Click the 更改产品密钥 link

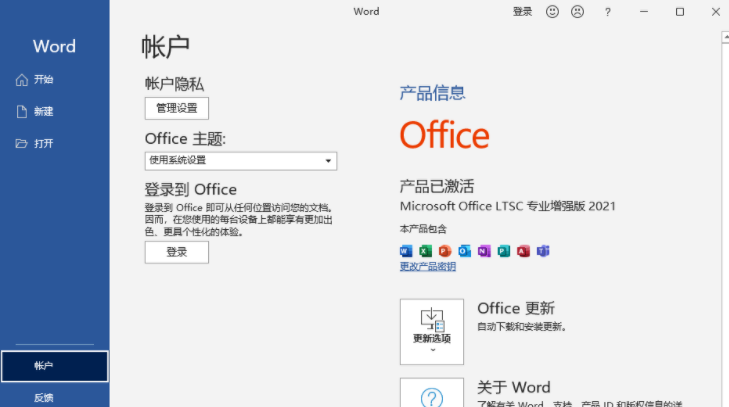pyautogui.click(x=428, y=267)
